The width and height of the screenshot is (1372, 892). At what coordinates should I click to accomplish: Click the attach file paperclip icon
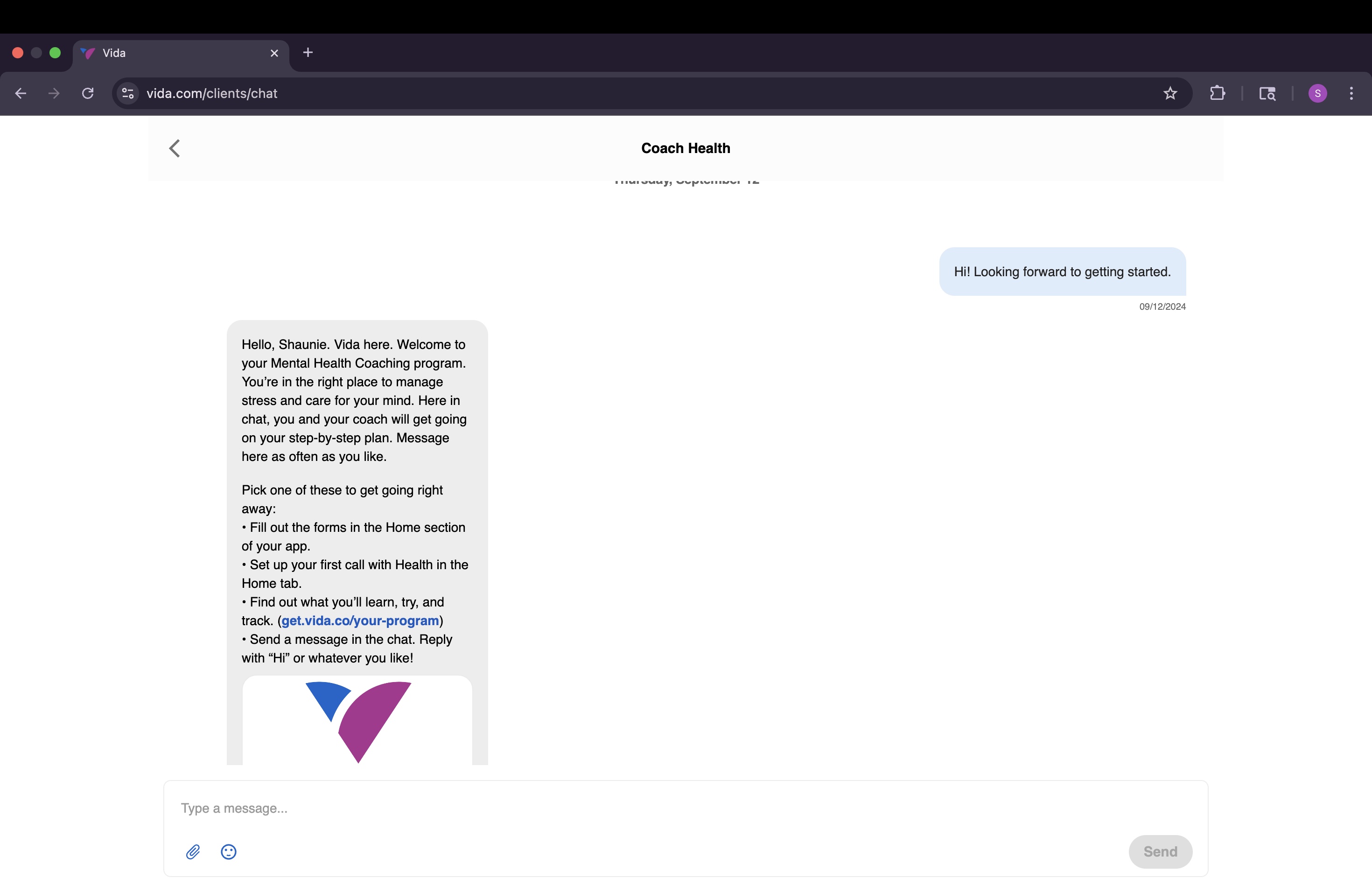pyautogui.click(x=193, y=852)
